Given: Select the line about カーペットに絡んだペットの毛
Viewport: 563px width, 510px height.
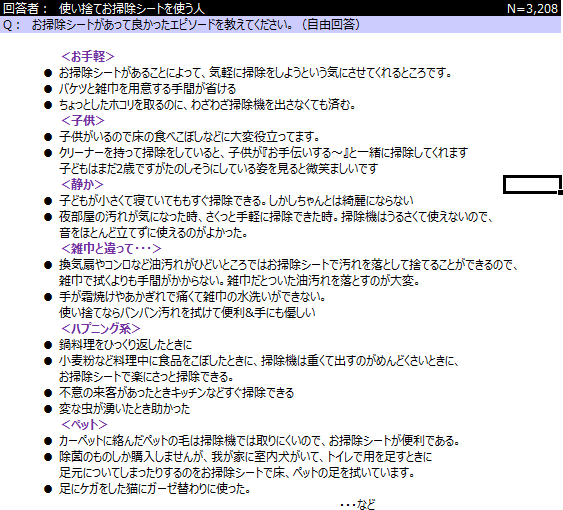Looking at the screenshot, I should (259, 441).
